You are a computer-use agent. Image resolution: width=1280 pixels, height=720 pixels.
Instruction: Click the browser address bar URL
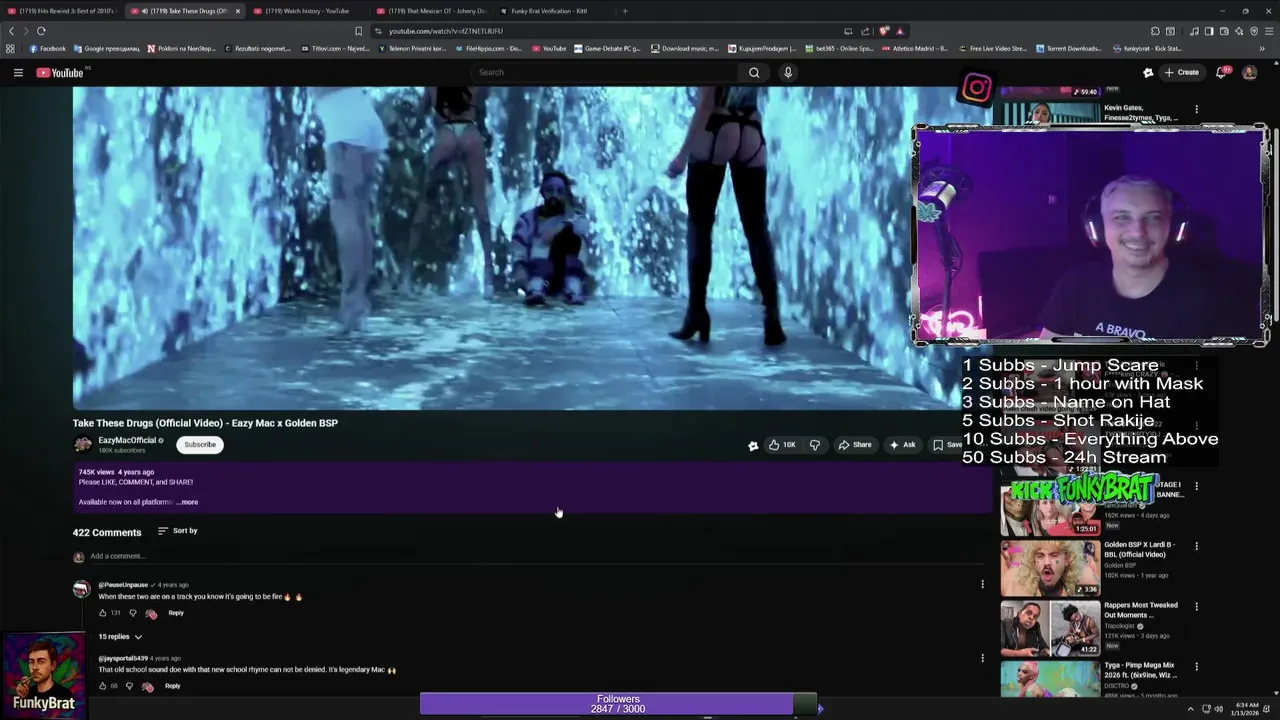click(x=446, y=31)
